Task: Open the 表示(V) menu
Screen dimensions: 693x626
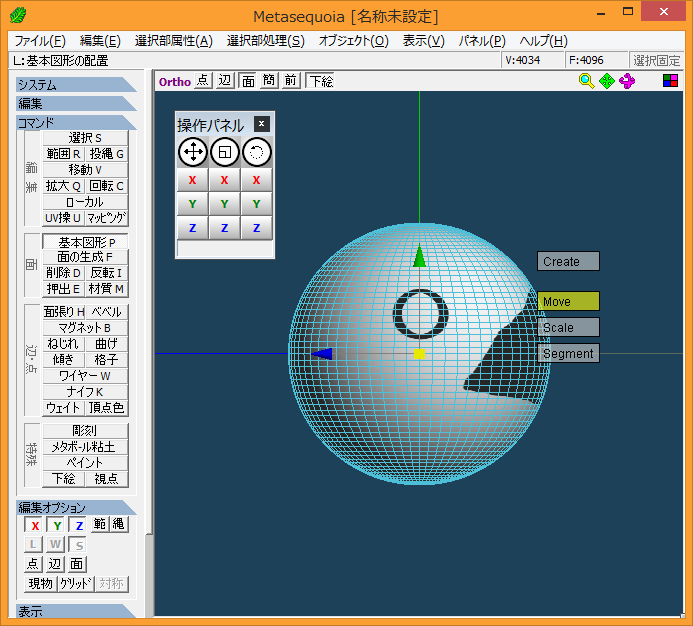Action: click(x=423, y=41)
